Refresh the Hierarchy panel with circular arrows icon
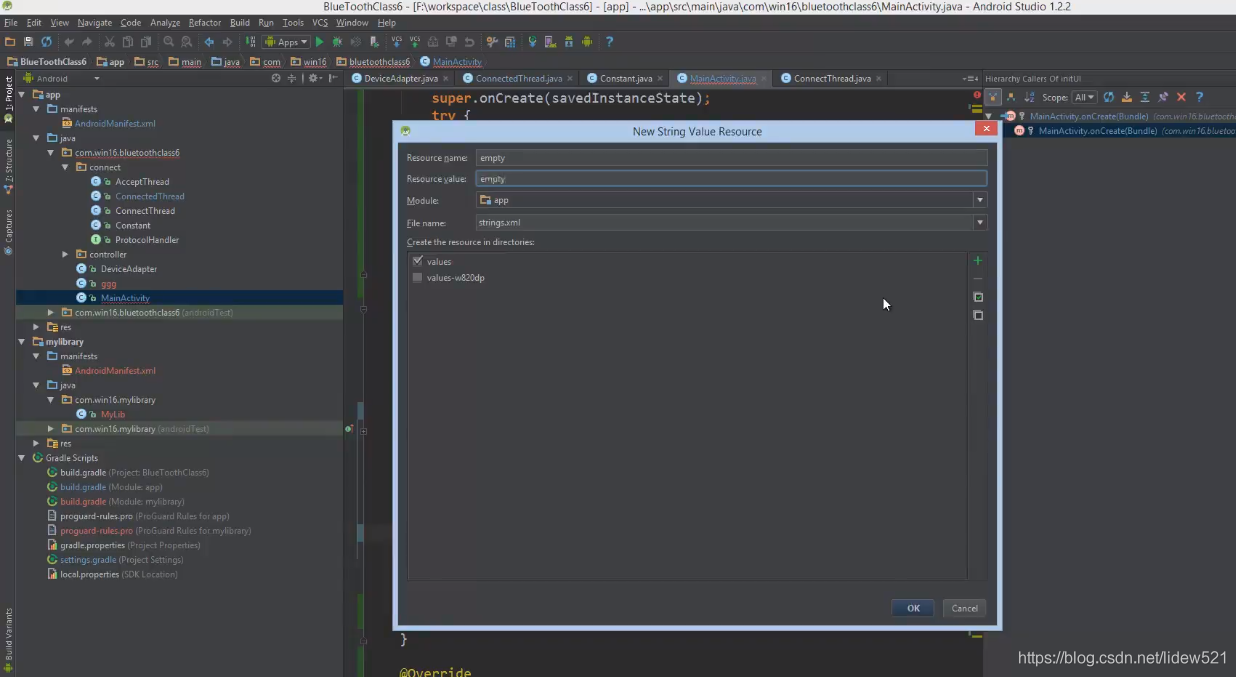 1108,97
